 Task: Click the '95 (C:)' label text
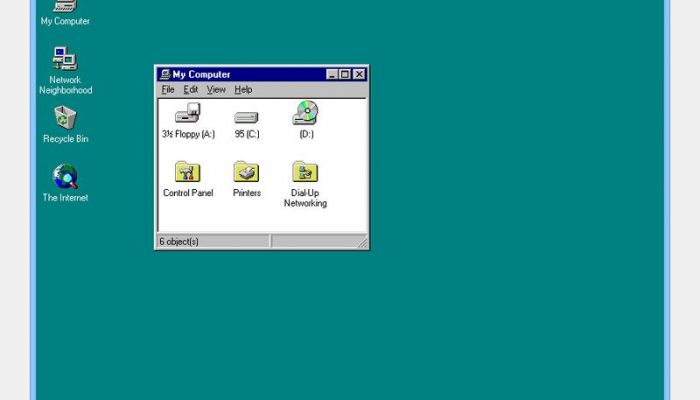tap(246, 134)
